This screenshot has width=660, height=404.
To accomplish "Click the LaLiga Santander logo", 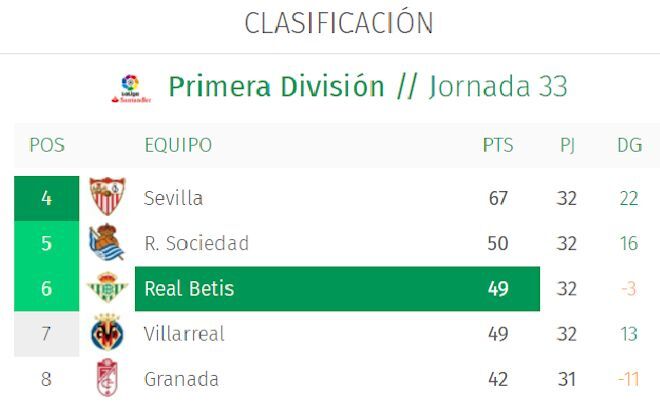I will coord(131,89).
